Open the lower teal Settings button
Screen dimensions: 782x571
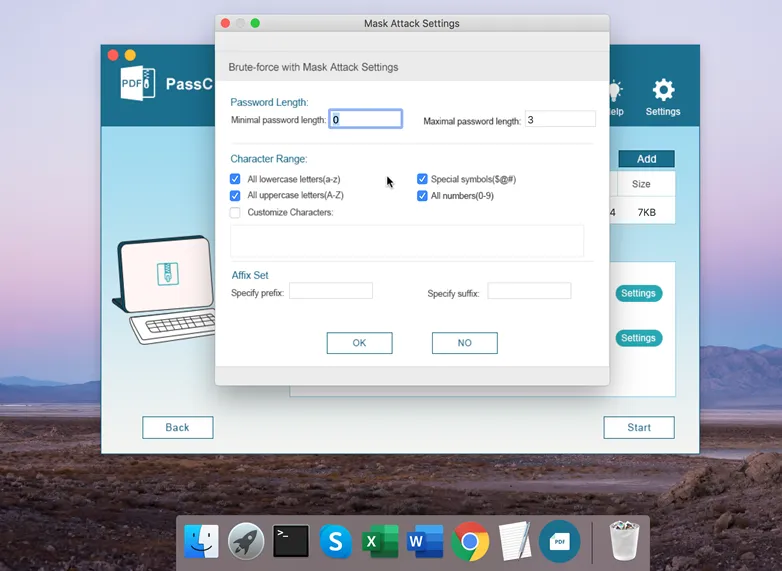pyautogui.click(x=638, y=338)
